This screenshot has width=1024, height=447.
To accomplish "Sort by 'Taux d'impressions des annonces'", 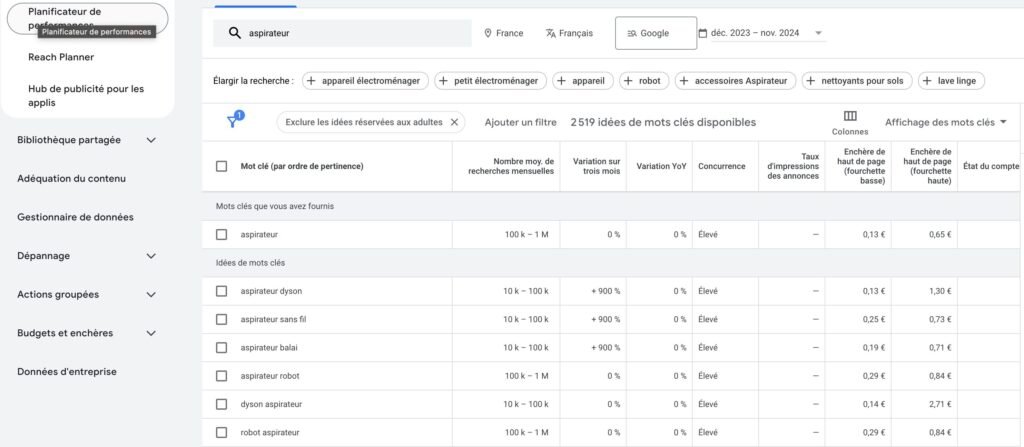I will (793, 166).
